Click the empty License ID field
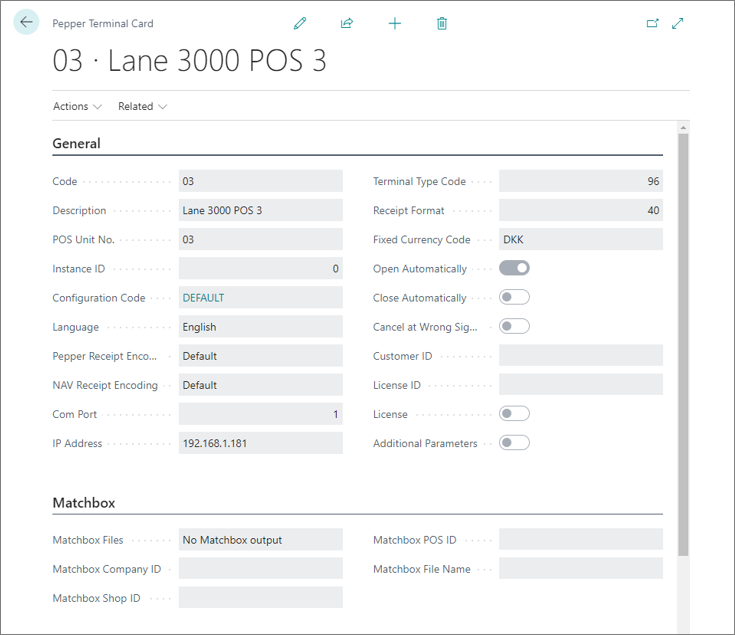The width and height of the screenshot is (735, 635). (581, 384)
